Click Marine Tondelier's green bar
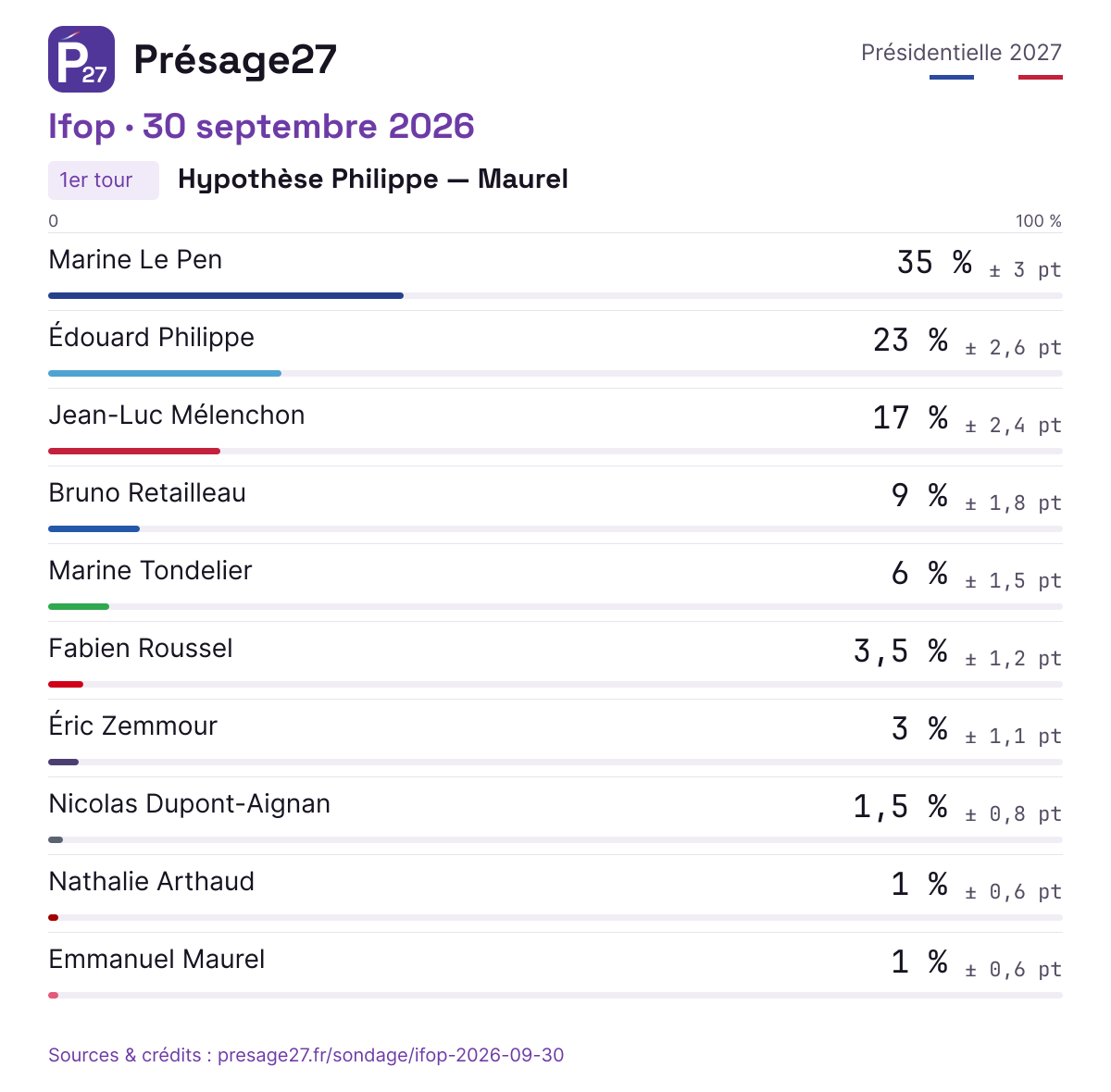This screenshot has width=1111, height=1092. tap(79, 607)
